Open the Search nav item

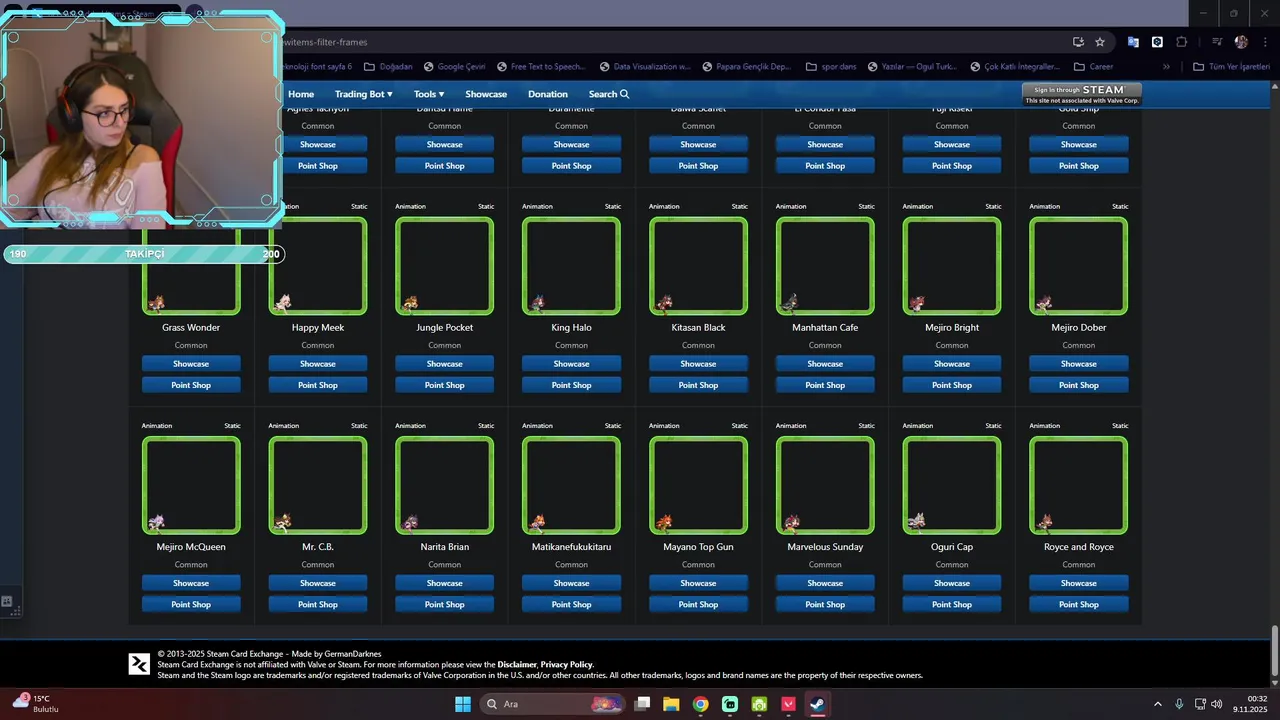point(609,94)
